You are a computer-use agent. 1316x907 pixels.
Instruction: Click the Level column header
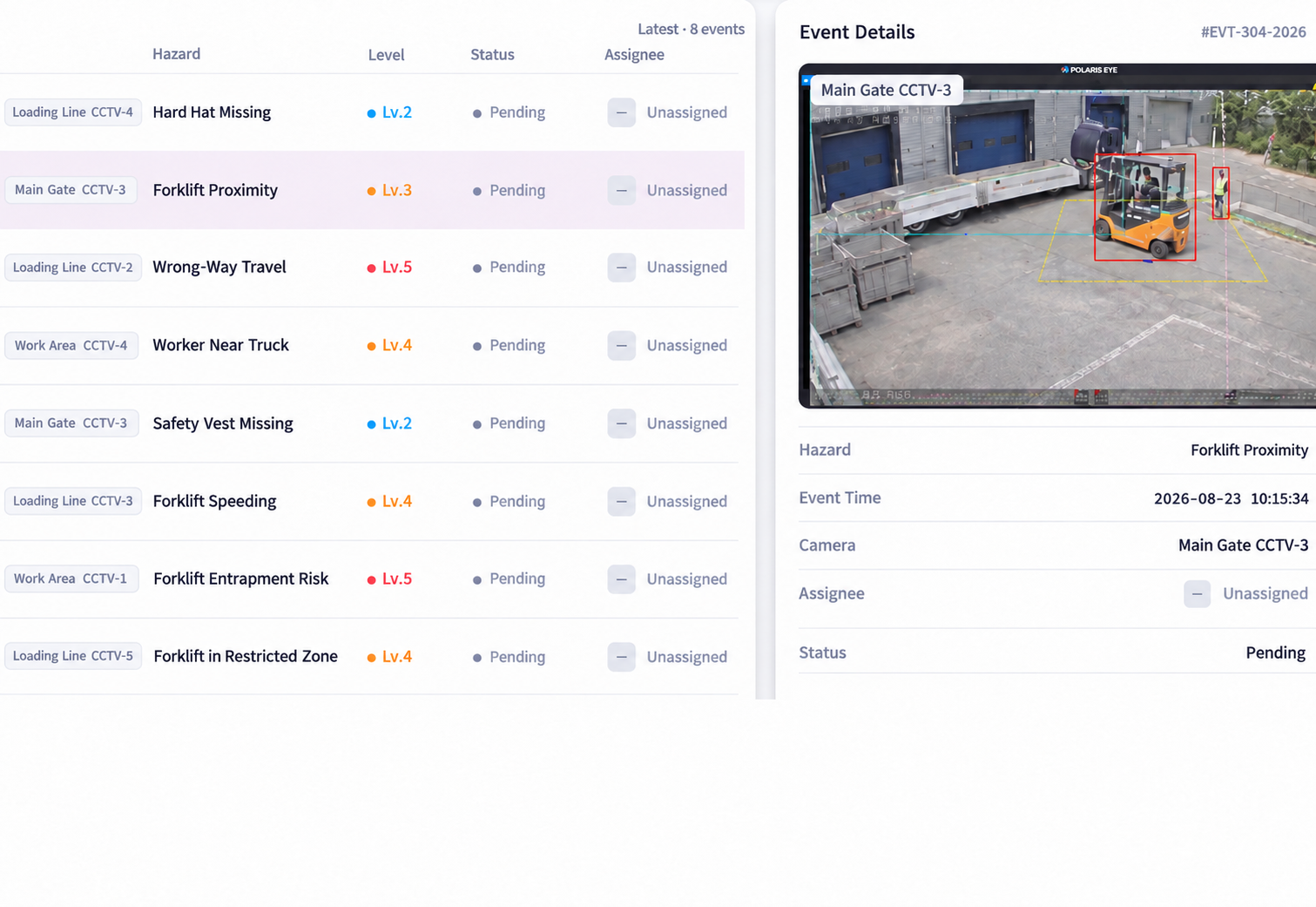click(x=386, y=55)
